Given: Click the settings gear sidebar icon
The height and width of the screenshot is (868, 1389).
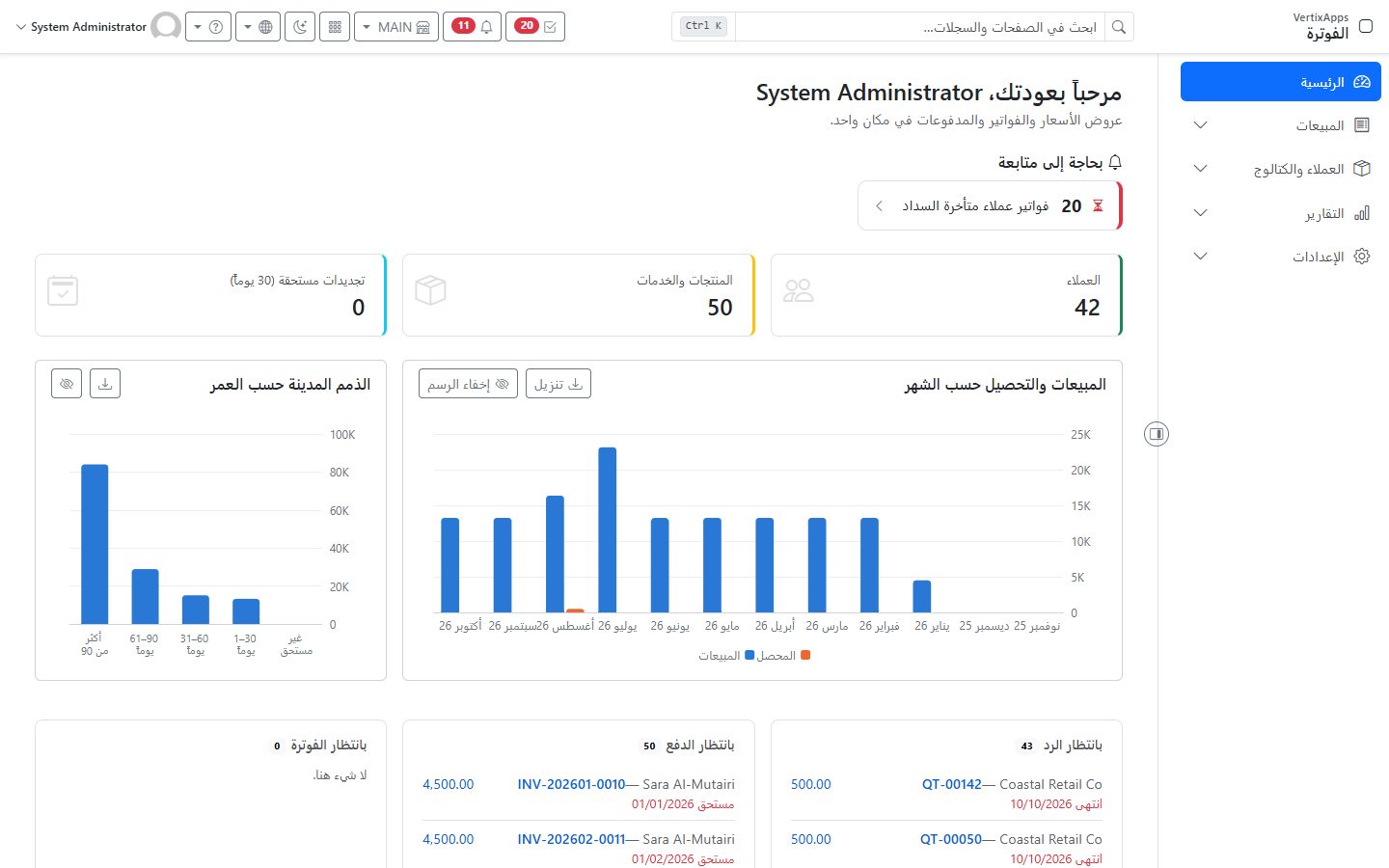Looking at the screenshot, I should pyautogui.click(x=1362, y=257).
